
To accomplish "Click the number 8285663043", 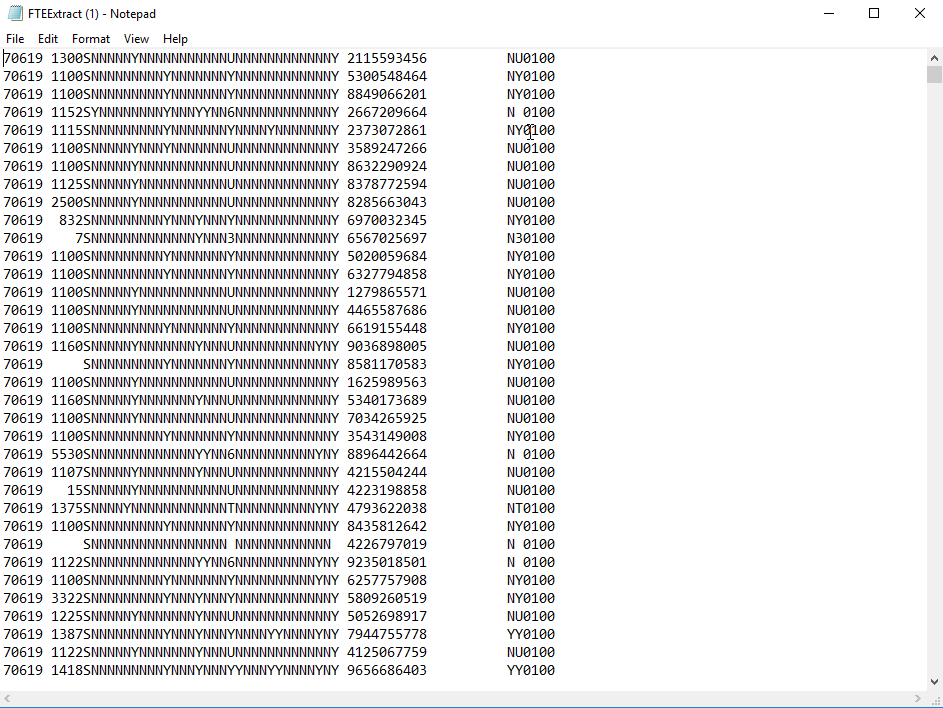I will pyautogui.click(x=387, y=203).
